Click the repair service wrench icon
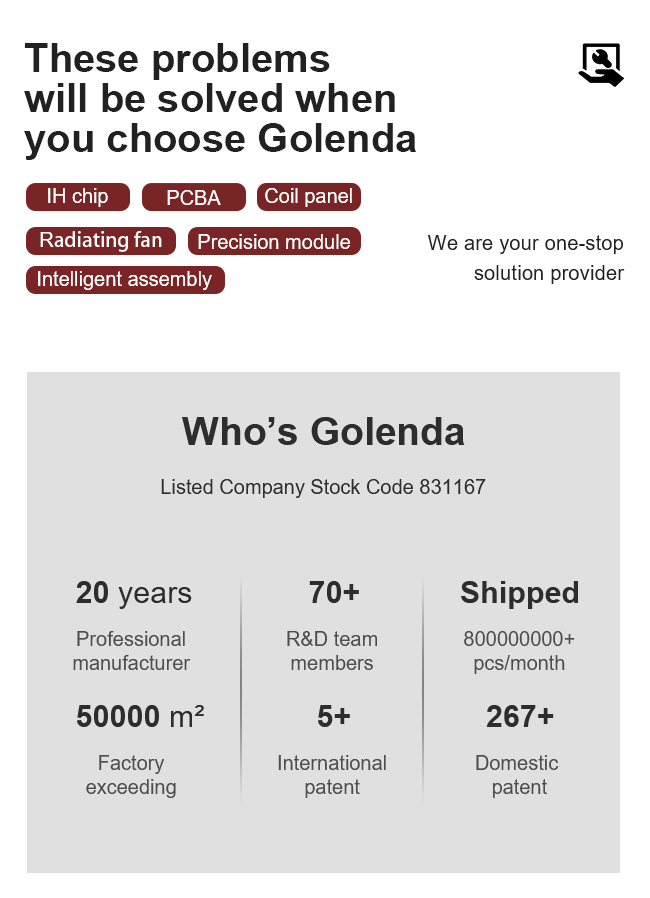The width and height of the screenshot is (650, 898). pyautogui.click(x=601, y=65)
